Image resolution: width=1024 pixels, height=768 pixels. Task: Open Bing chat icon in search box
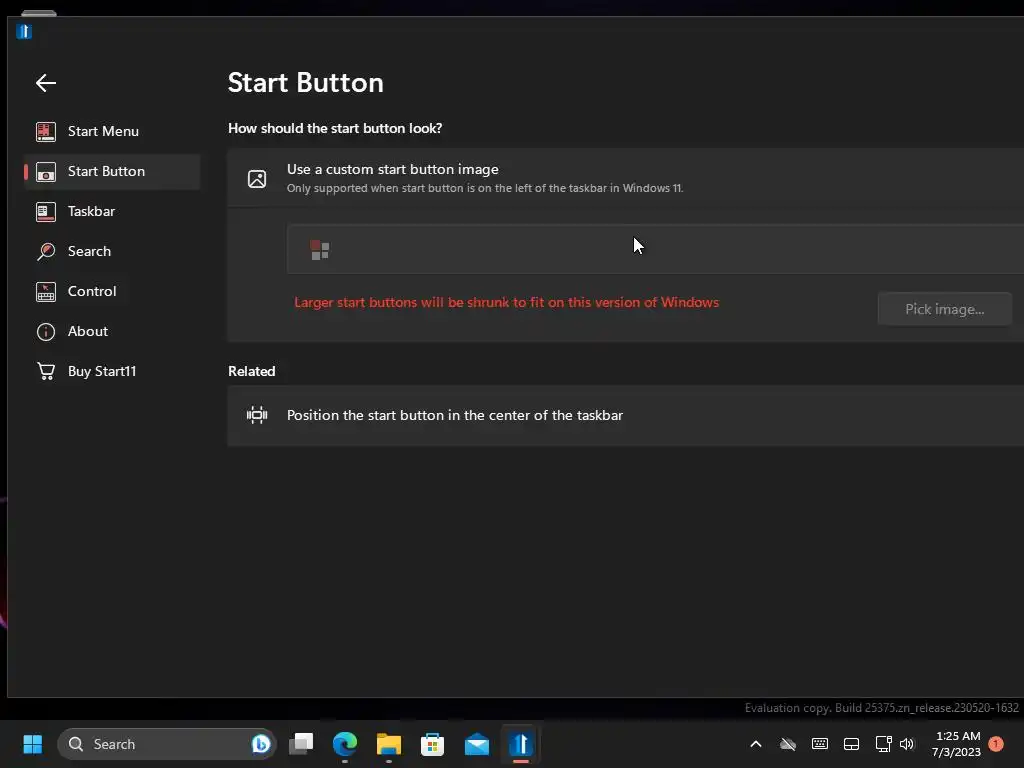(x=261, y=744)
